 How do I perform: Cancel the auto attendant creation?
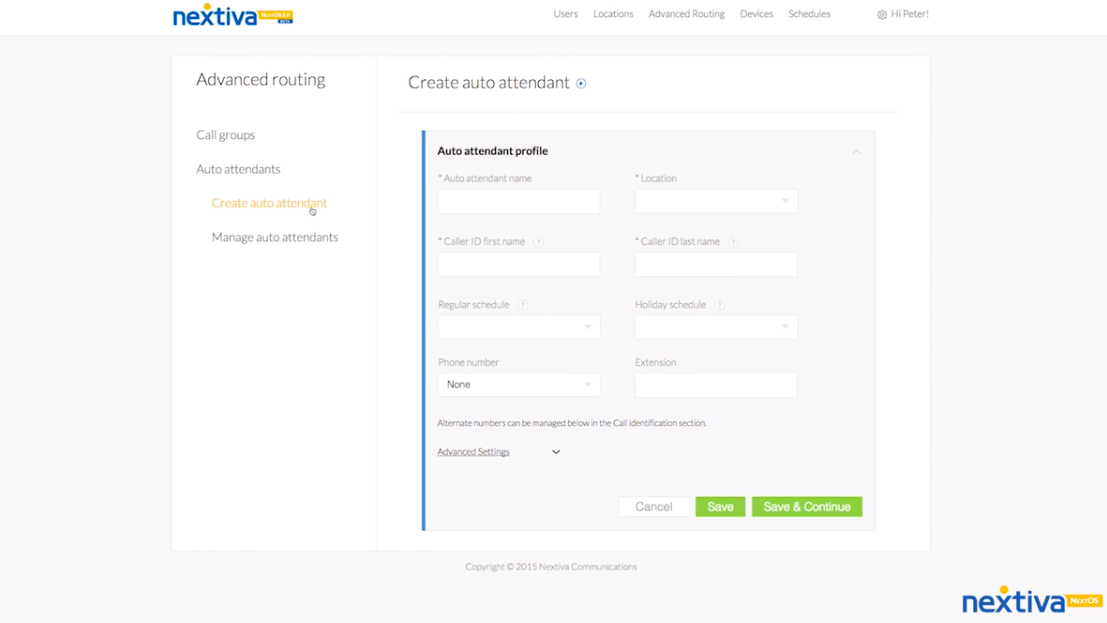pyautogui.click(x=654, y=506)
